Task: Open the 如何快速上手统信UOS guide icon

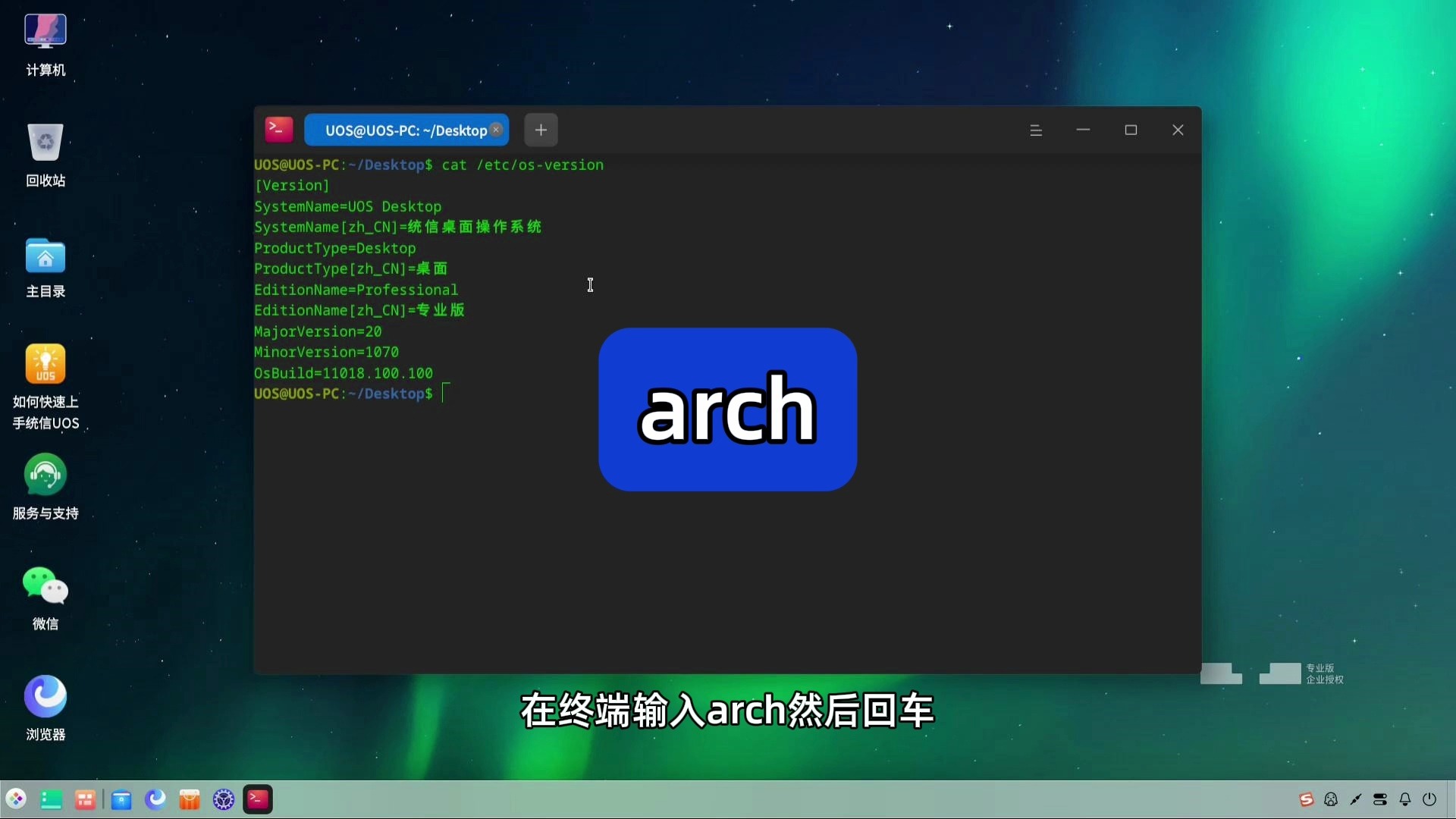Action: [45, 387]
